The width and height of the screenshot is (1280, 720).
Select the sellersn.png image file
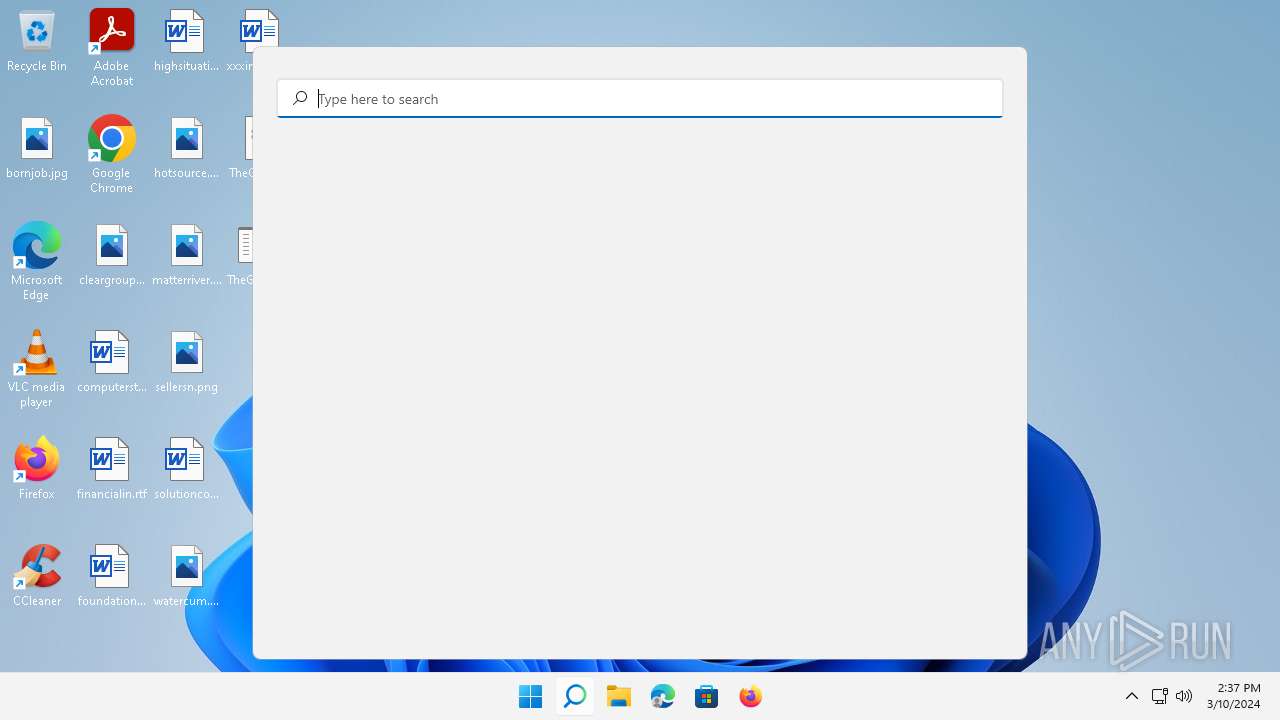pyautogui.click(x=186, y=363)
